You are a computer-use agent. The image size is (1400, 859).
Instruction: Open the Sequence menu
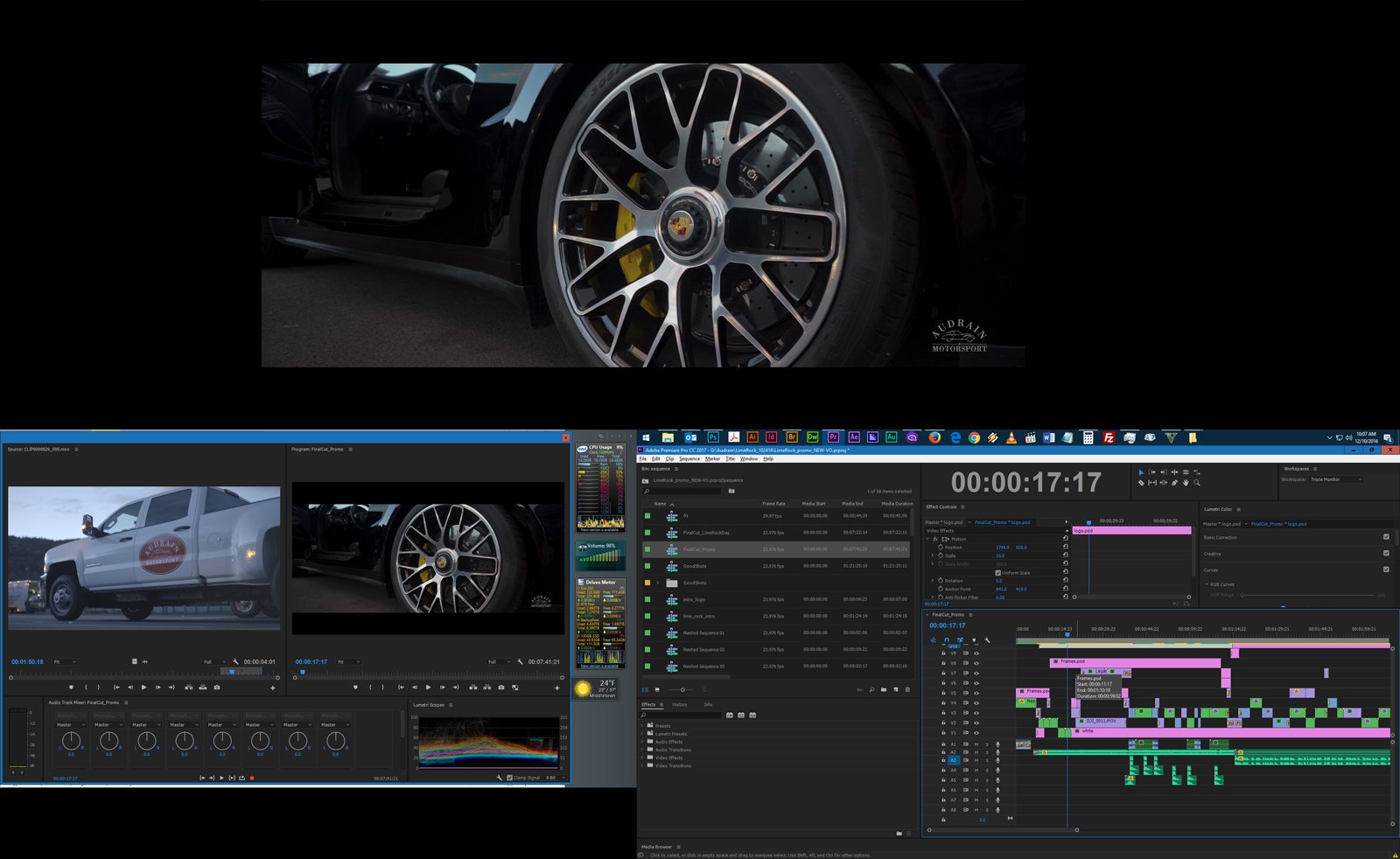689,458
